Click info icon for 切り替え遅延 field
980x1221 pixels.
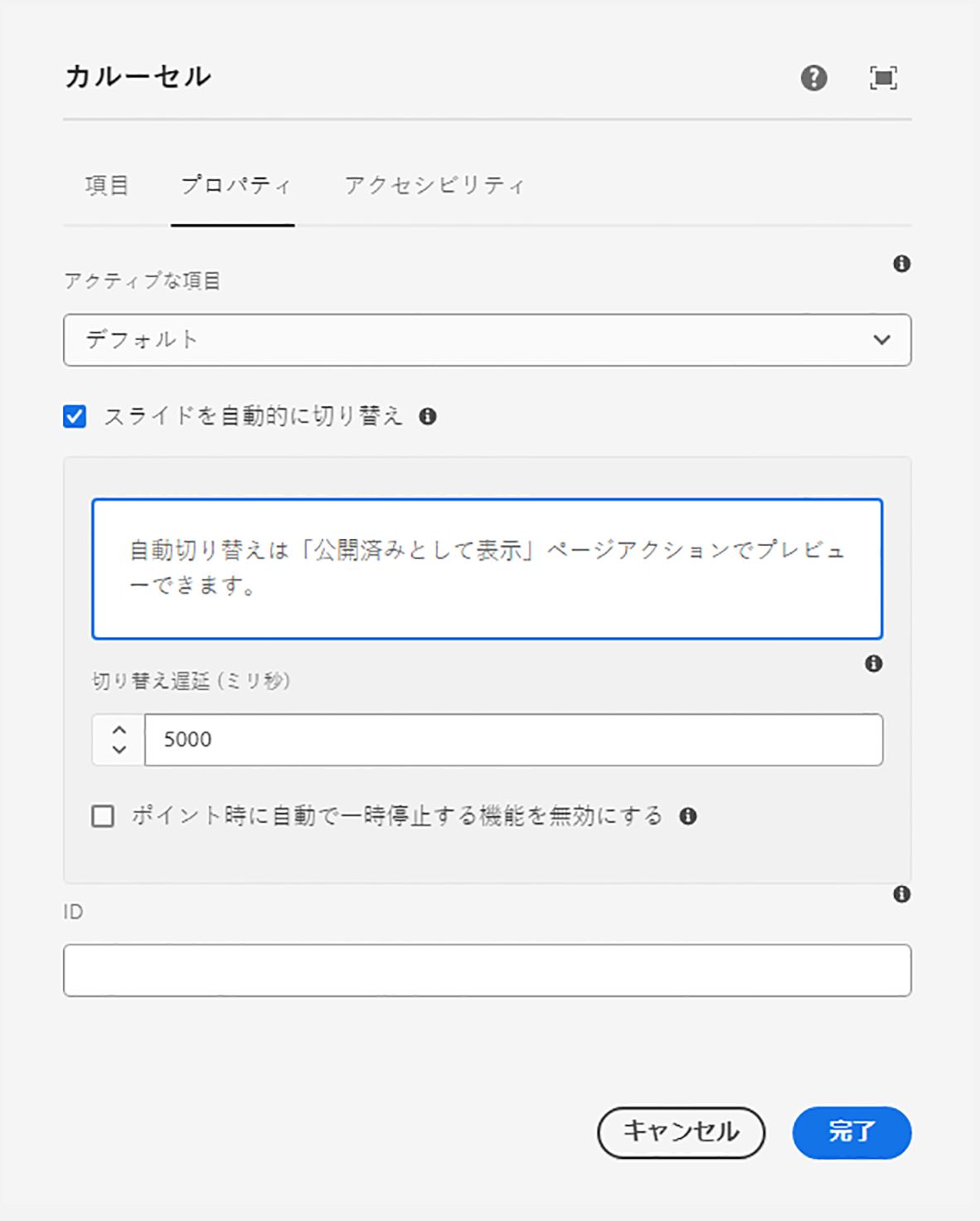tap(873, 664)
